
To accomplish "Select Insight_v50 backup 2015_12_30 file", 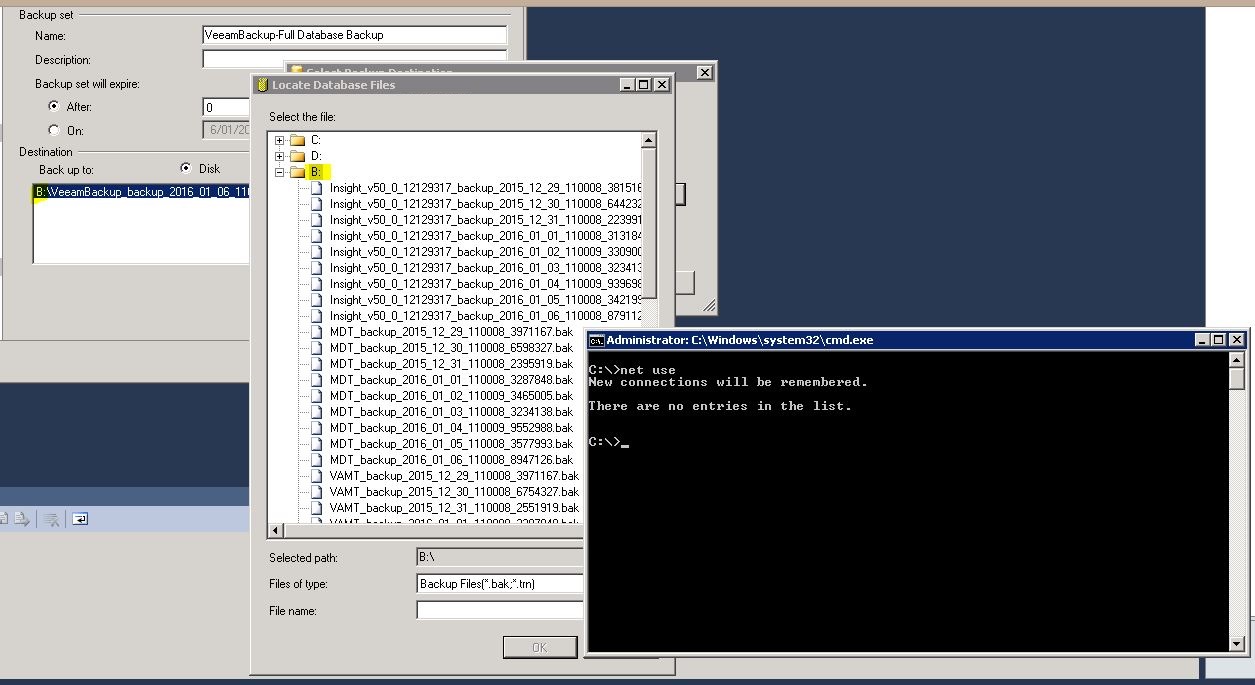I will [x=485, y=204].
